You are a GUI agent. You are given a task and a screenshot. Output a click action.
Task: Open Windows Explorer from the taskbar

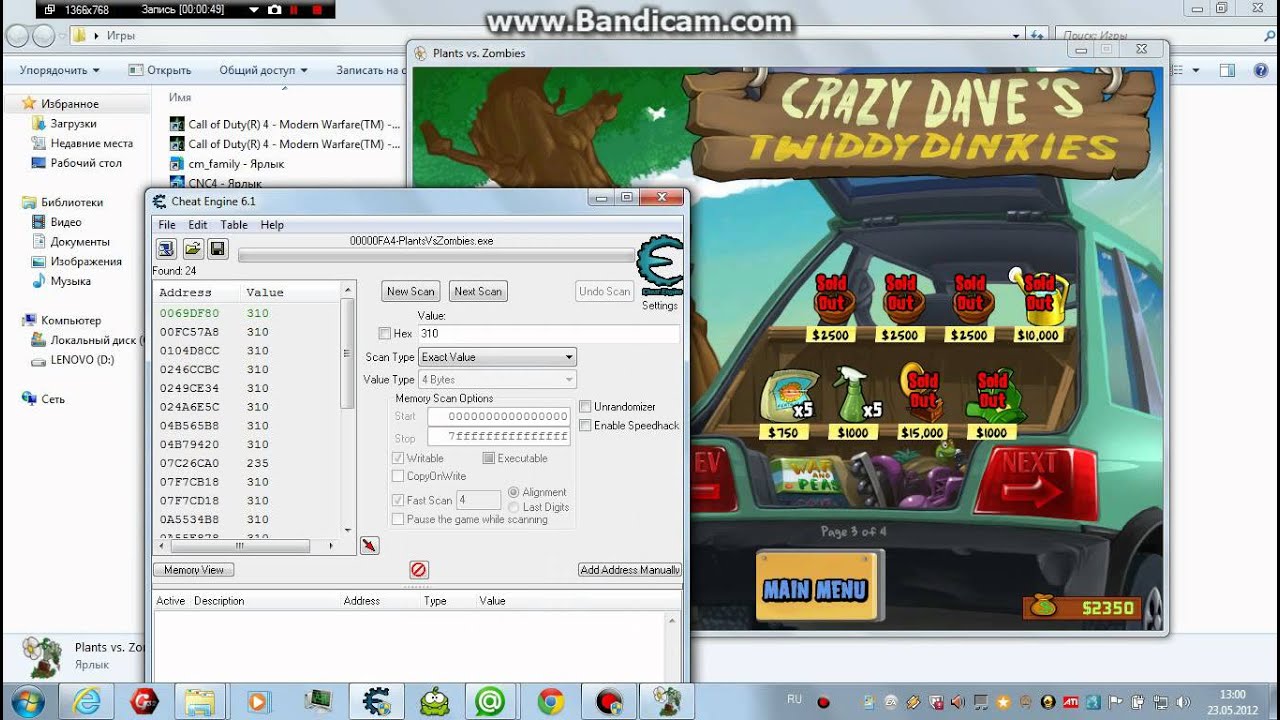tap(201, 701)
